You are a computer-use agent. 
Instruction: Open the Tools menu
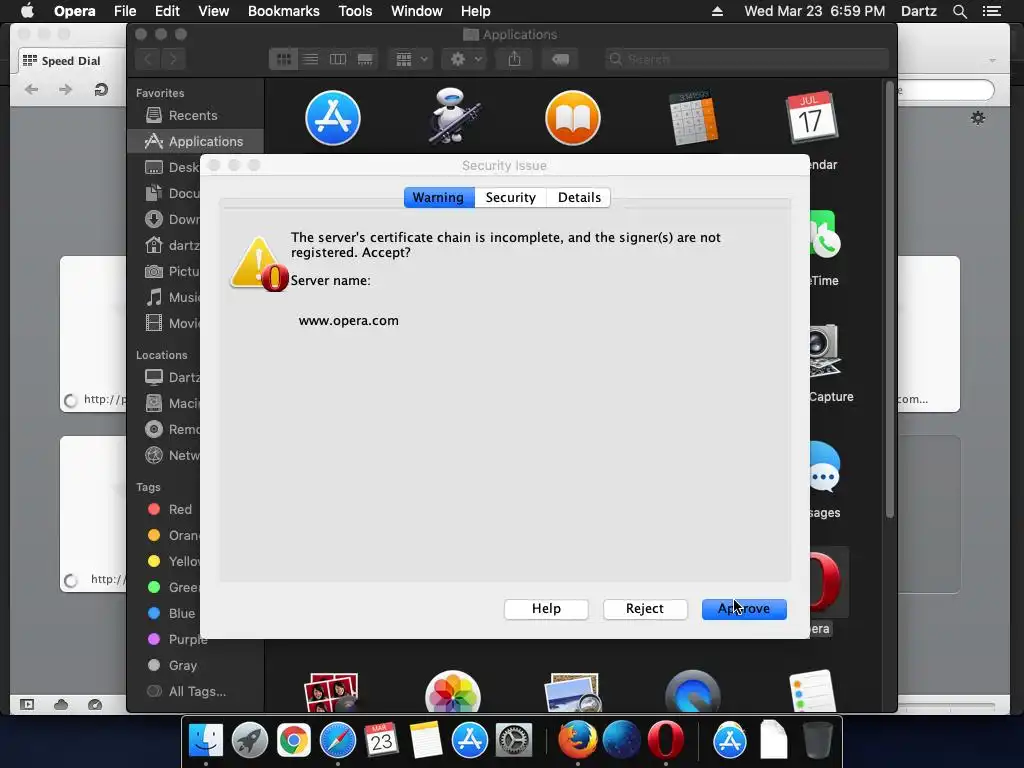[355, 11]
